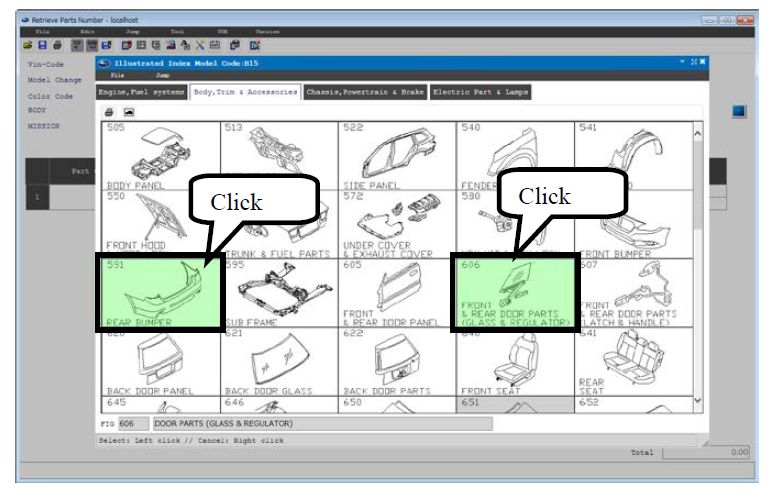772x491 pixels.
Task: Select figure 572 UNDER COVER & EXHAUST COVER
Action: (x=397, y=225)
